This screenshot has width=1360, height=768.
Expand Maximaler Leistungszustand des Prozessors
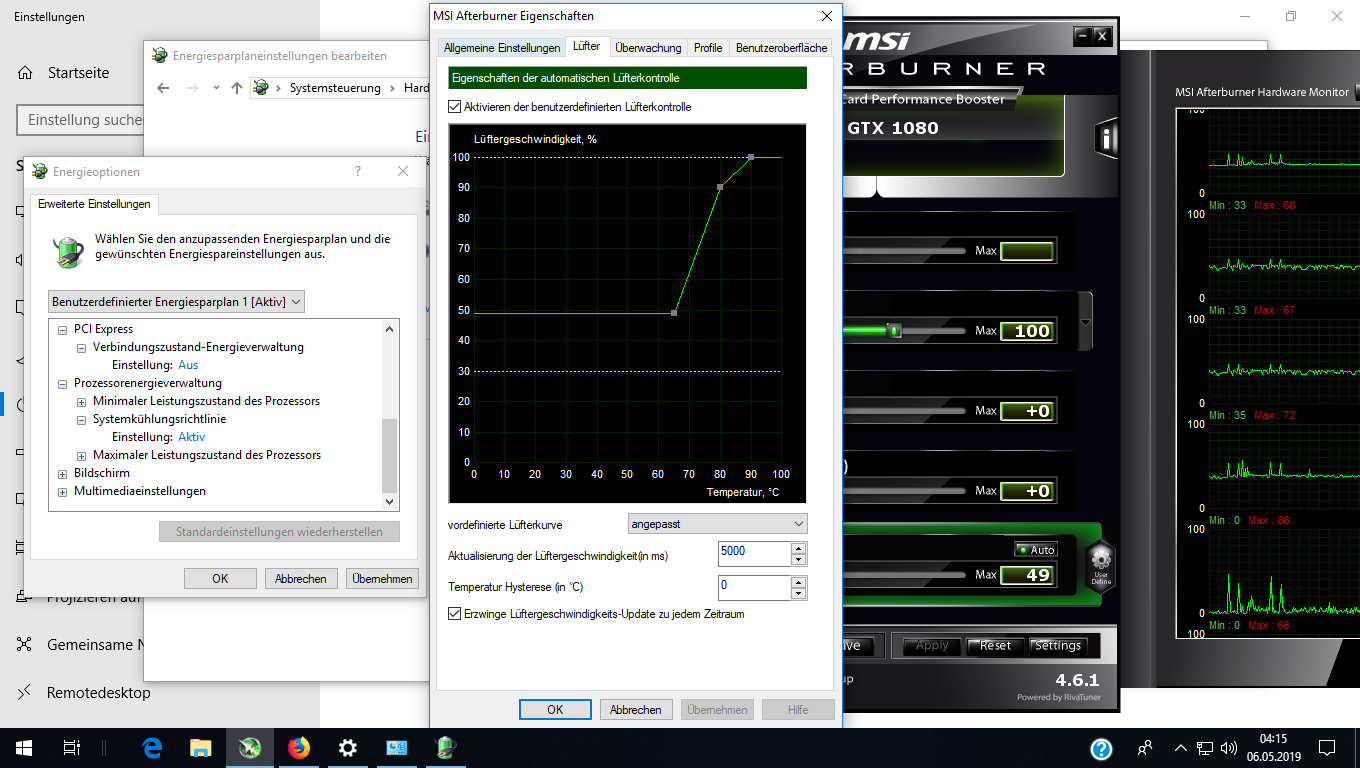click(x=83, y=455)
